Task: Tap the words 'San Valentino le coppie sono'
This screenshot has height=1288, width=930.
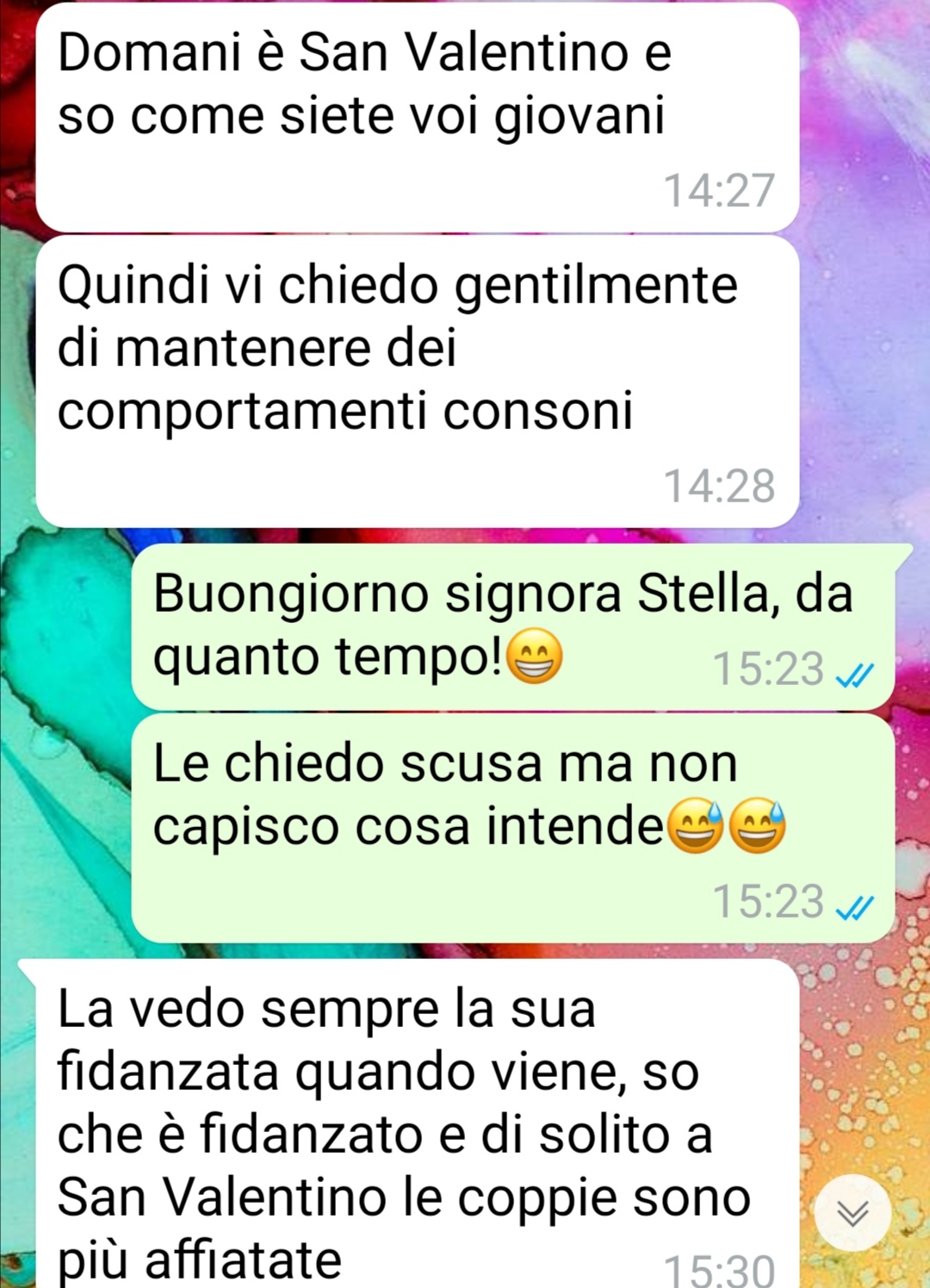Action: tap(404, 1197)
